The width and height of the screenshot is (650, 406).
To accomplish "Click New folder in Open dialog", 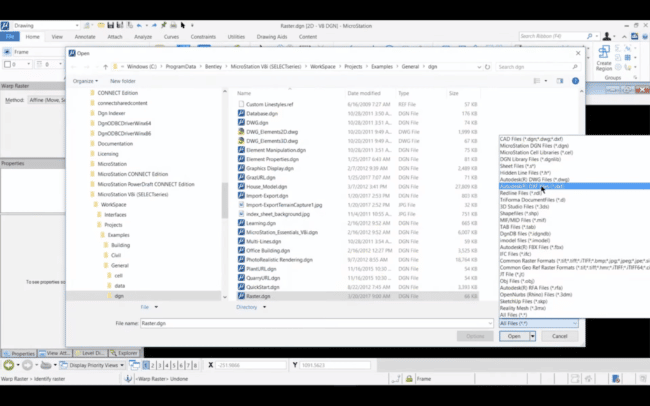I will click(123, 81).
